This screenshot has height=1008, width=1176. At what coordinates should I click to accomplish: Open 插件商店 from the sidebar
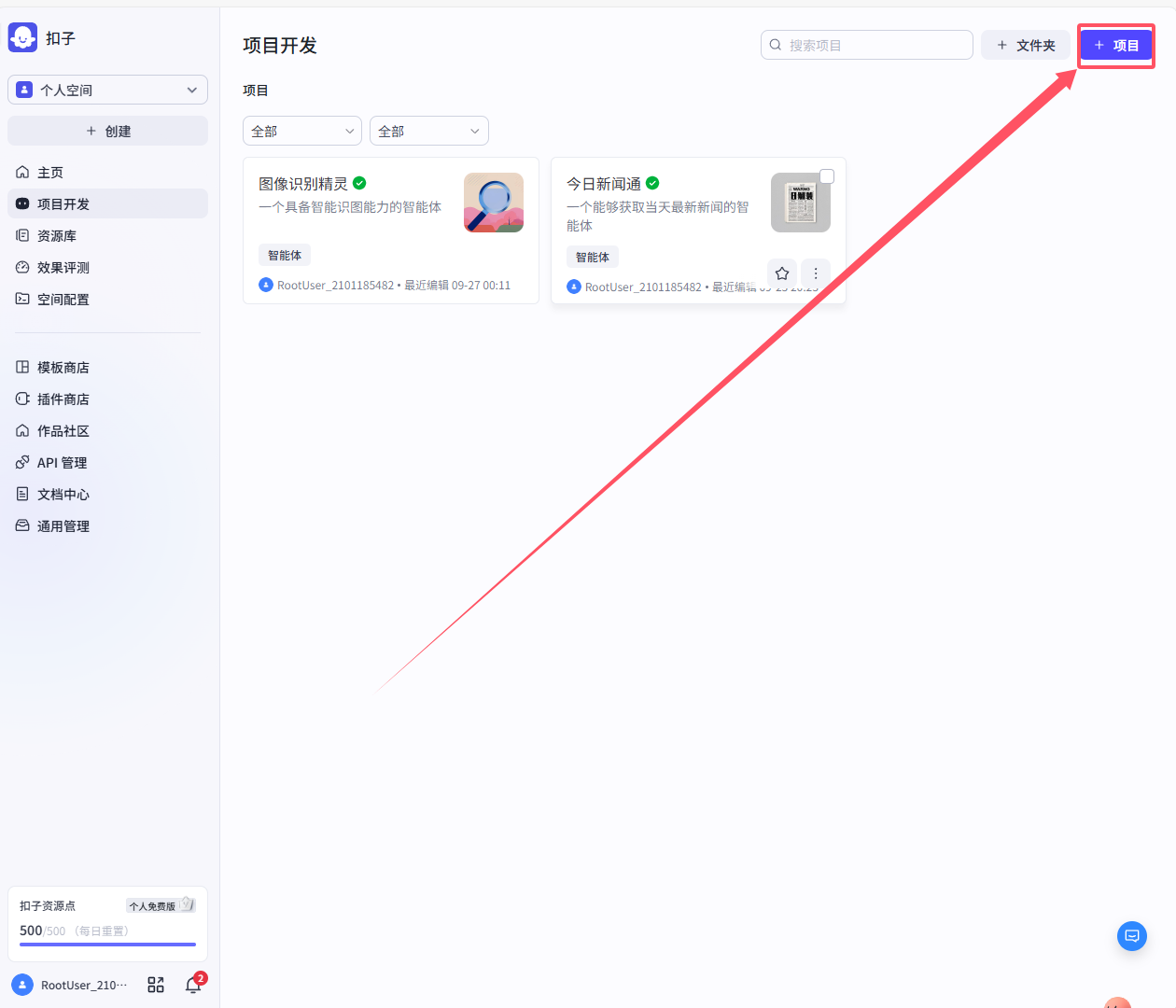click(x=63, y=399)
